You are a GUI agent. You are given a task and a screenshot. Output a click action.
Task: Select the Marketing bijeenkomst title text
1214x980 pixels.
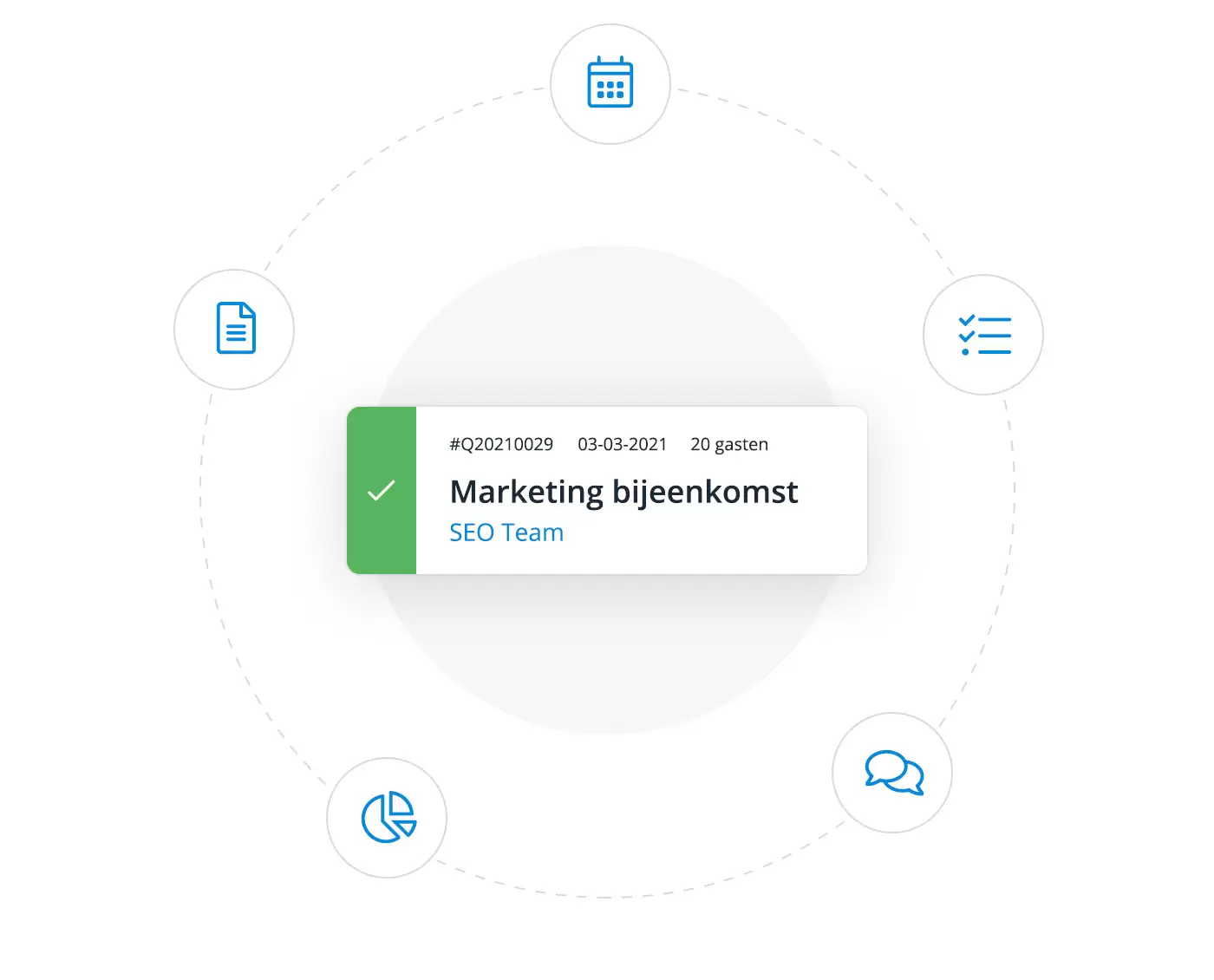click(x=623, y=492)
